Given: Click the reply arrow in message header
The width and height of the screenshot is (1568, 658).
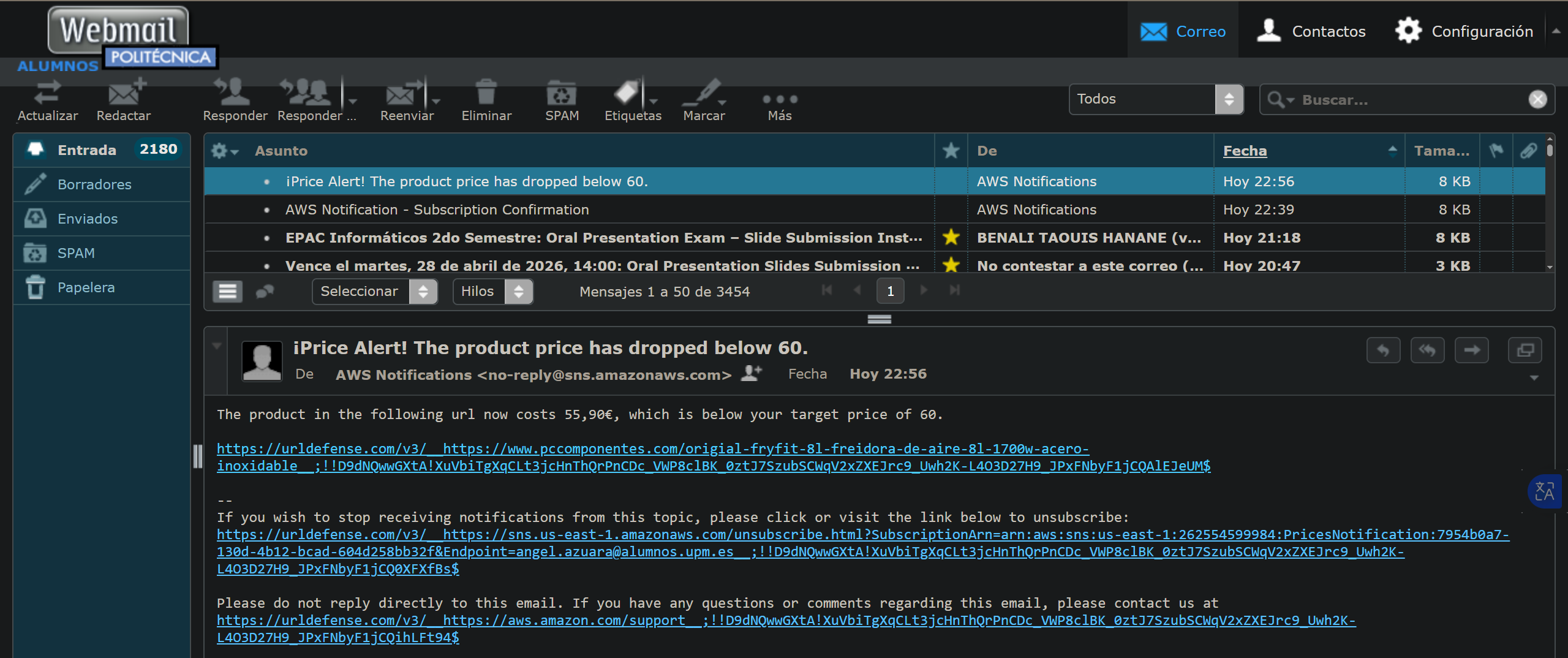Looking at the screenshot, I should pos(1383,350).
